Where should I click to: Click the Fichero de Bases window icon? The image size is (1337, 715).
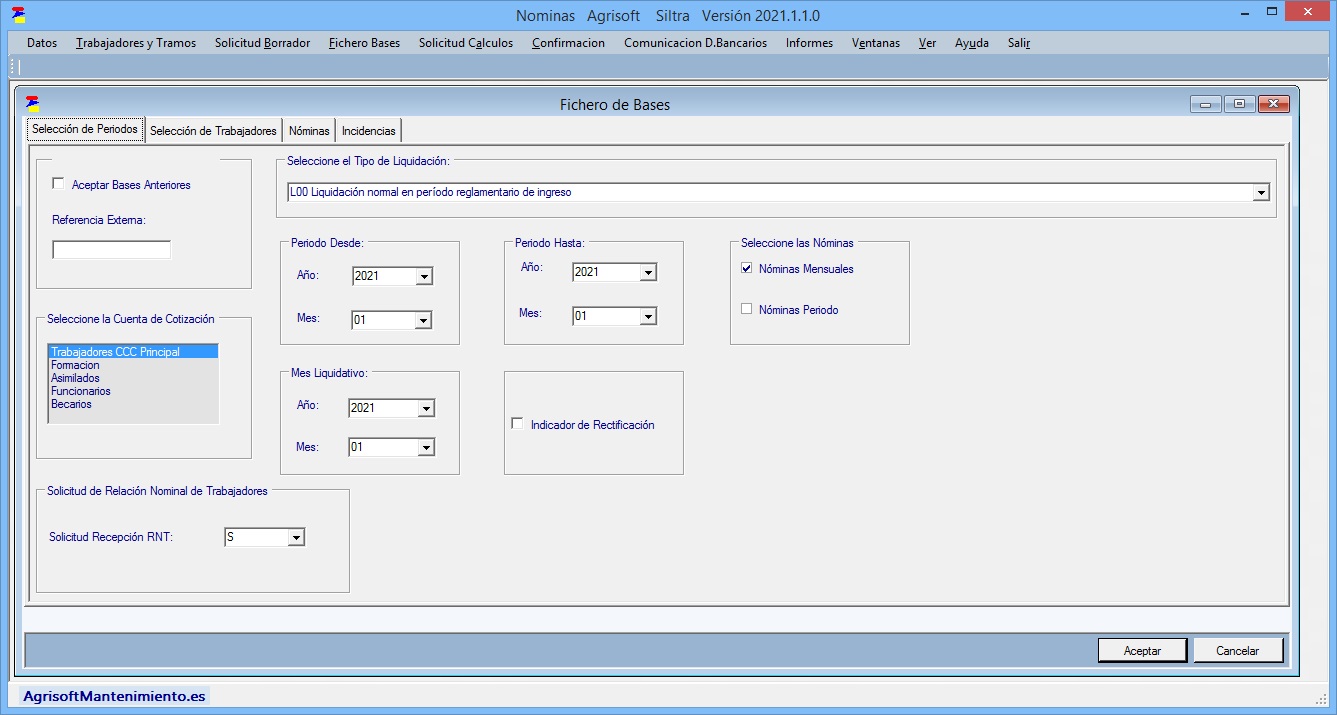tap(33, 104)
